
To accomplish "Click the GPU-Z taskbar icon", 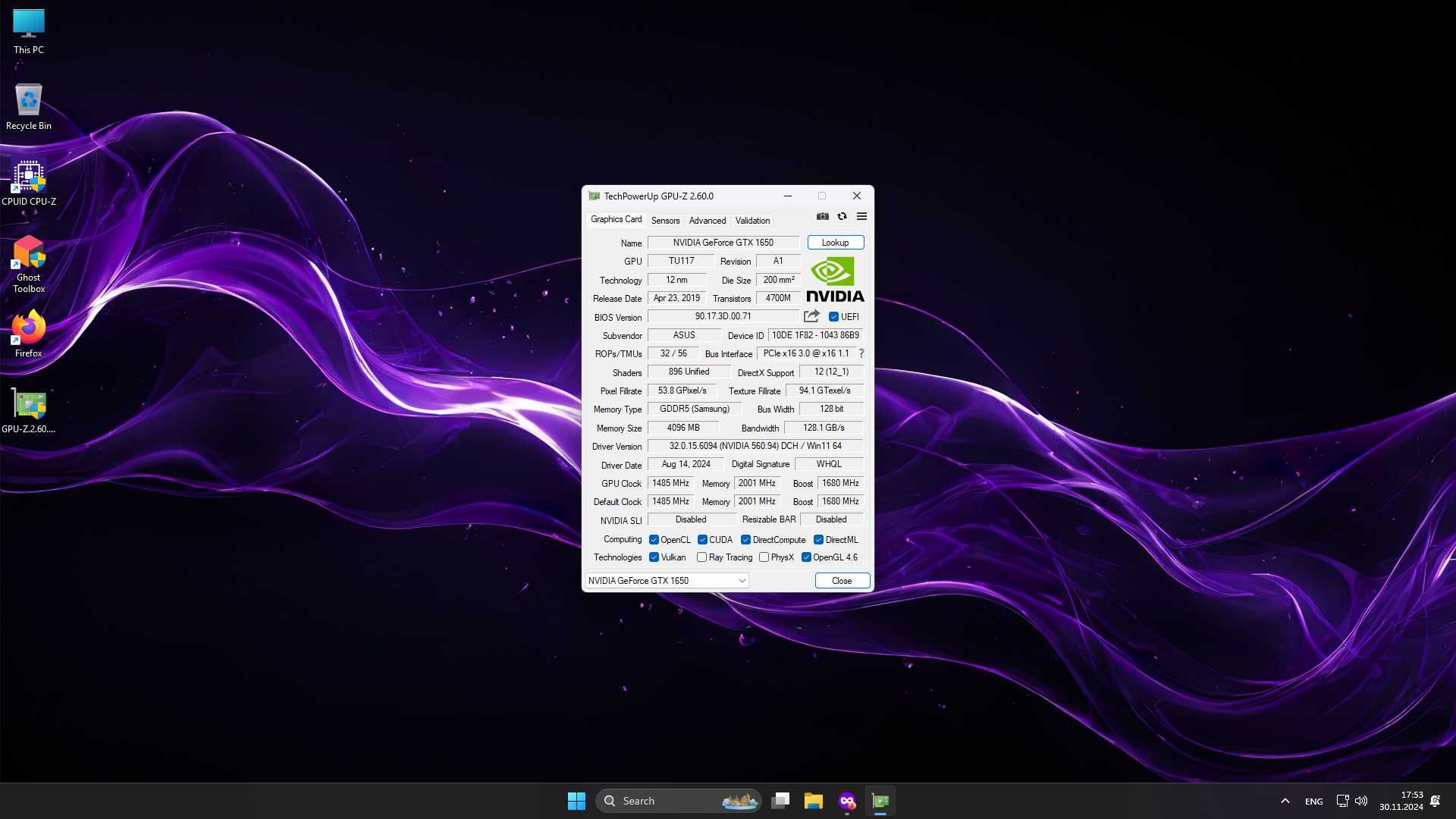I will (x=880, y=801).
